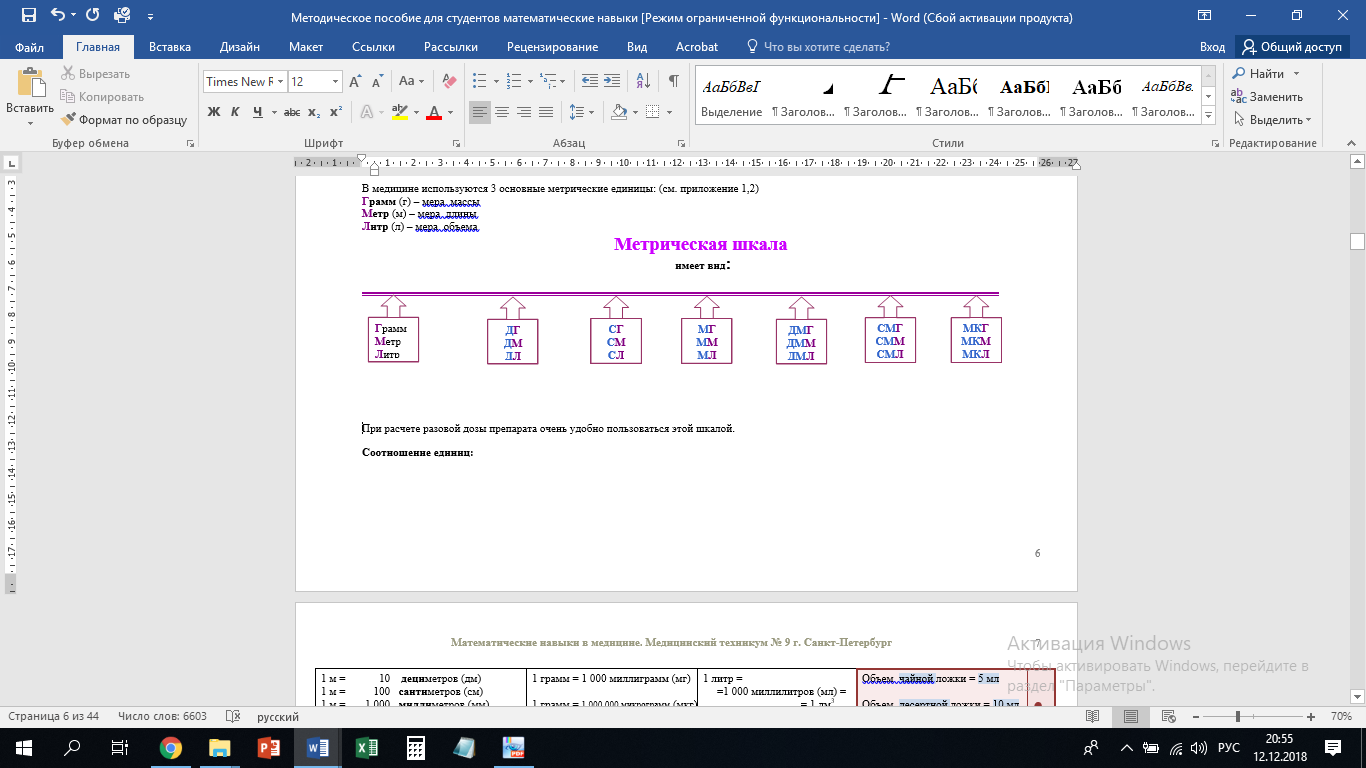
Task: Open the Файл menu
Action: (x=30, y=47)
